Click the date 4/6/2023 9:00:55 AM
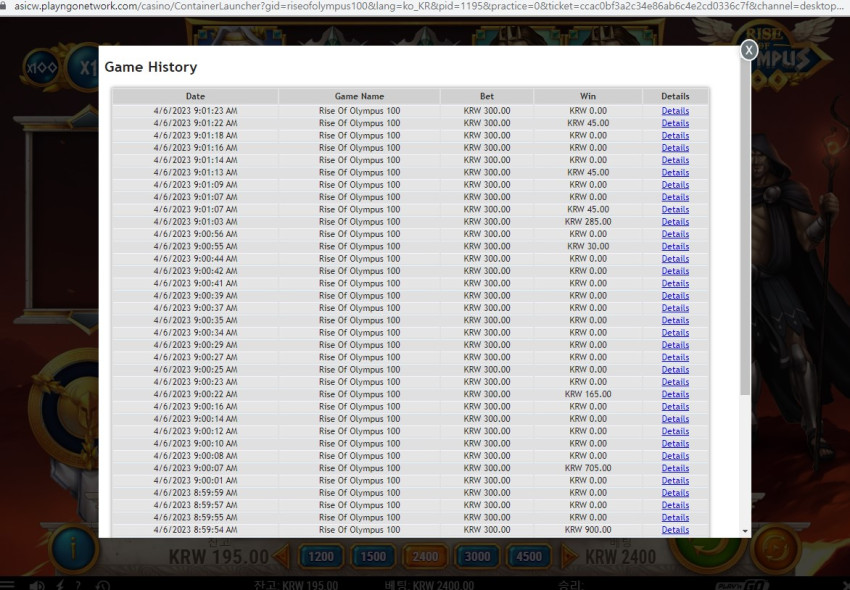 195,246
